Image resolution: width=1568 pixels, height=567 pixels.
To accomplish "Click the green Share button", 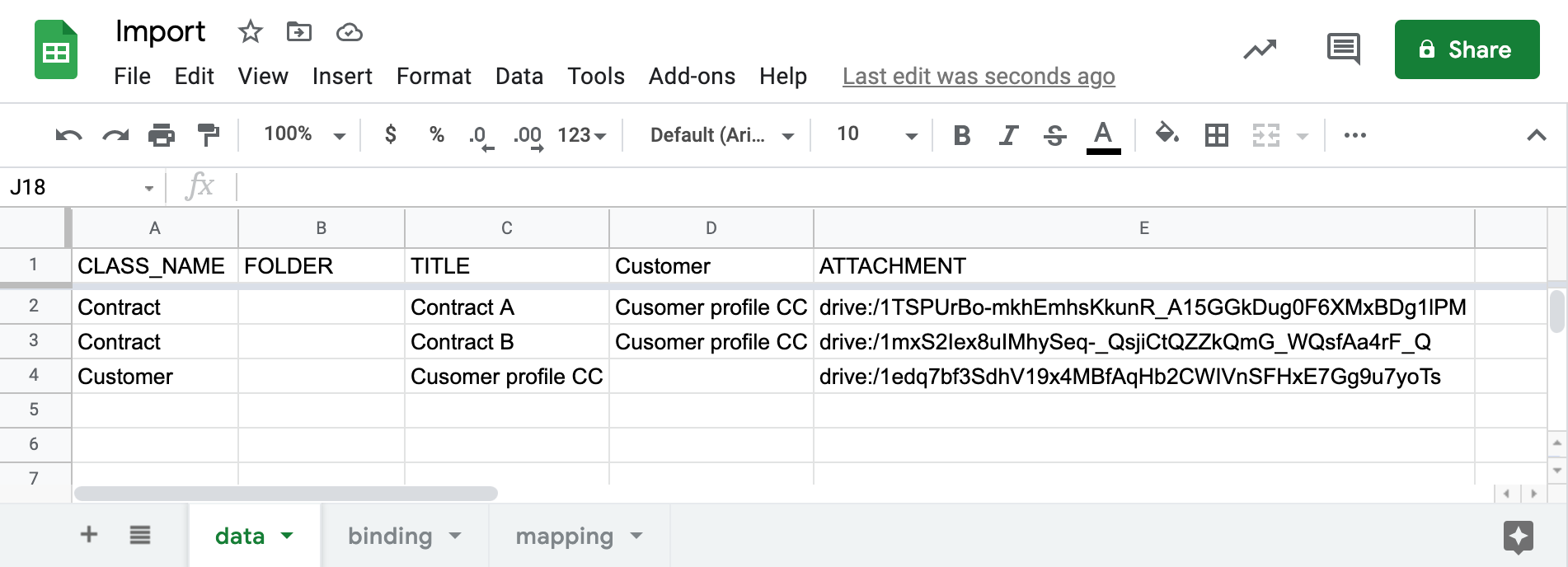I will (x=1467, y=49).
